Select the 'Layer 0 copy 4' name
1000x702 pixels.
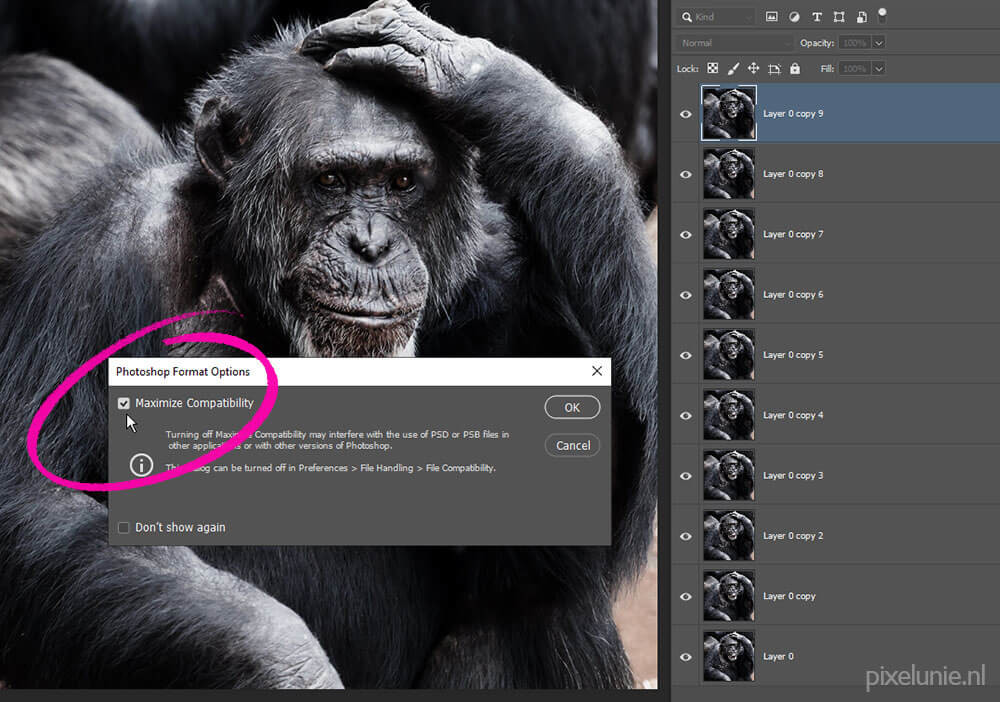coord(793,415)
